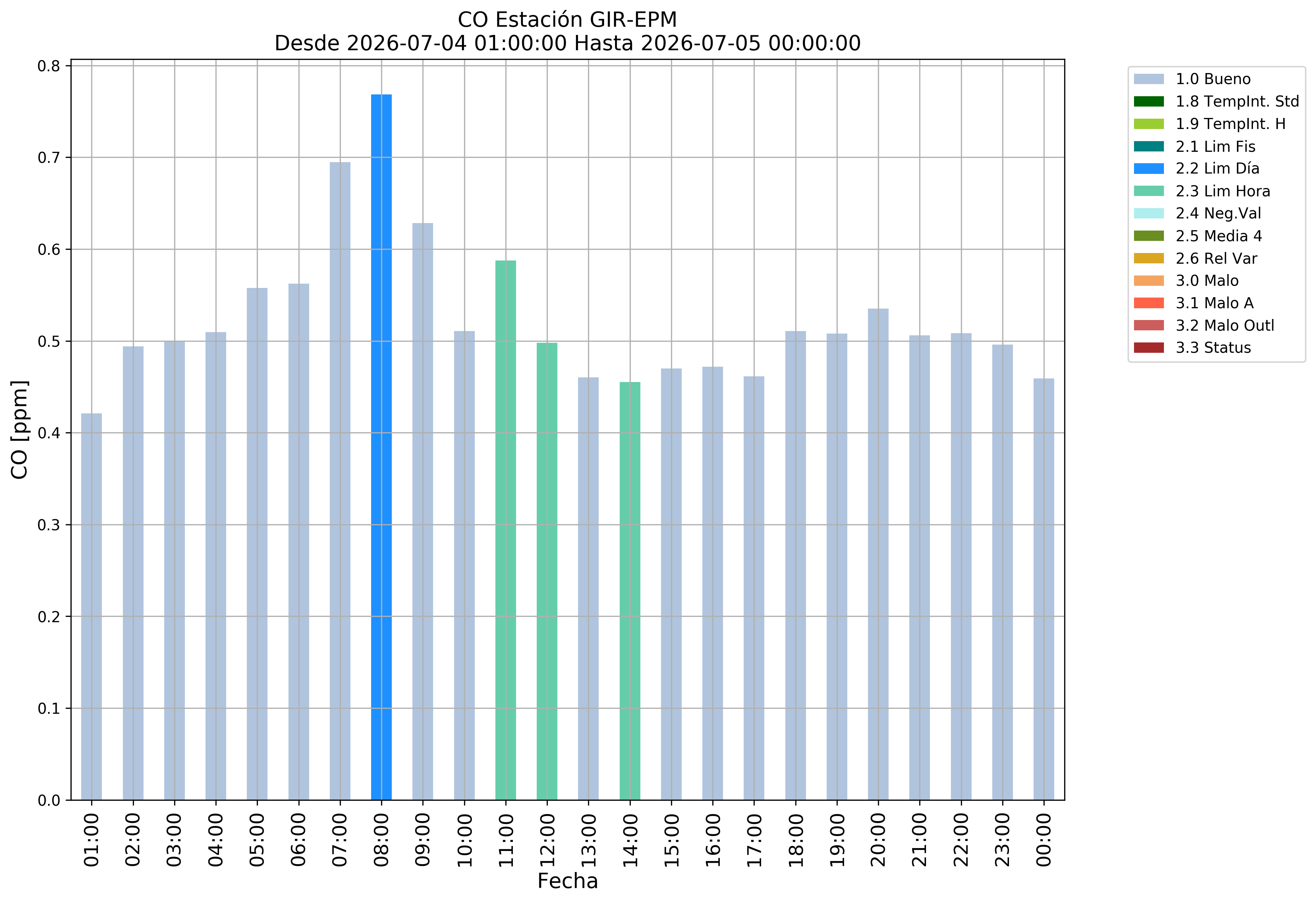
Task: Click the data bar at 20:00
Action: pos(878,554)
